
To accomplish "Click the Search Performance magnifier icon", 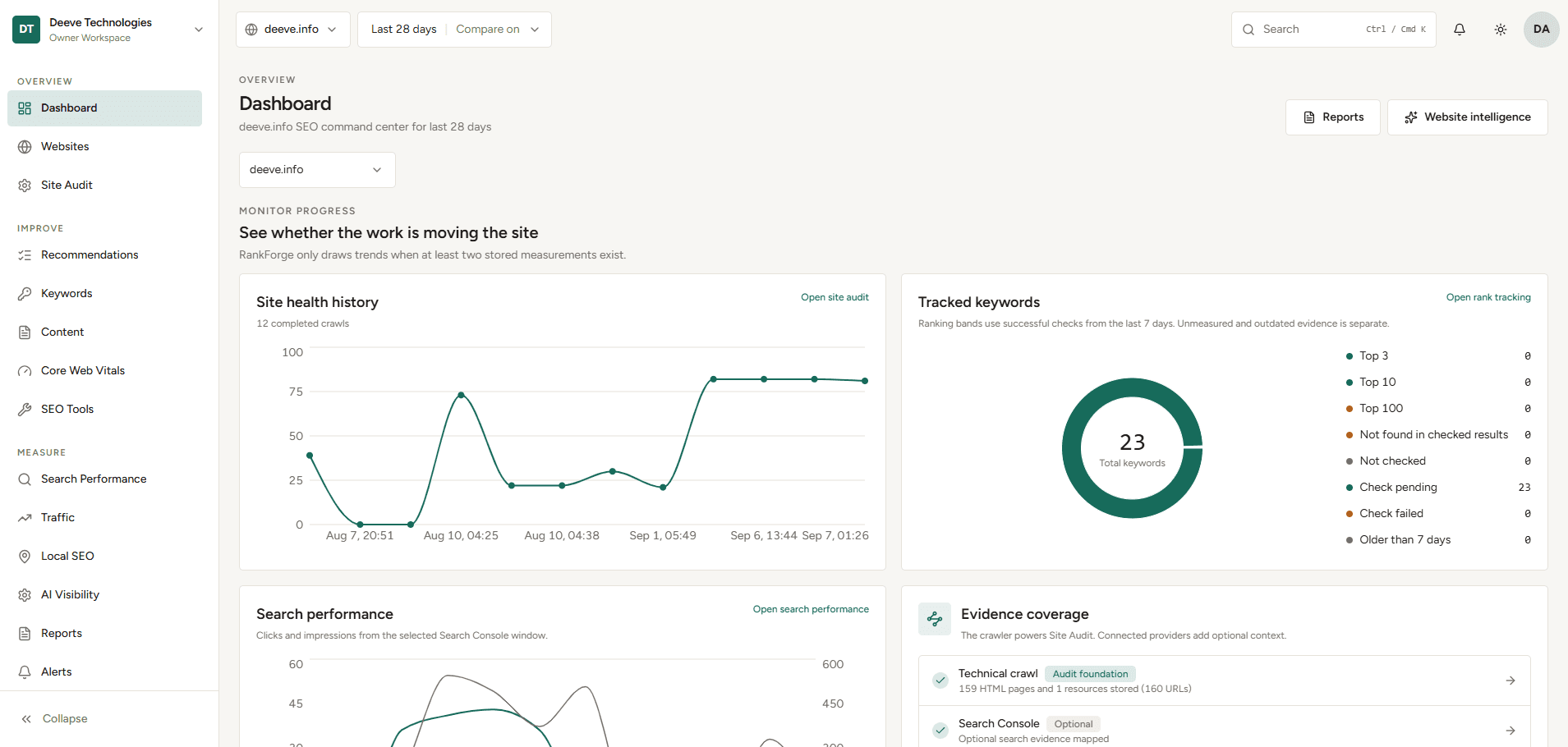I will [25, 479].
